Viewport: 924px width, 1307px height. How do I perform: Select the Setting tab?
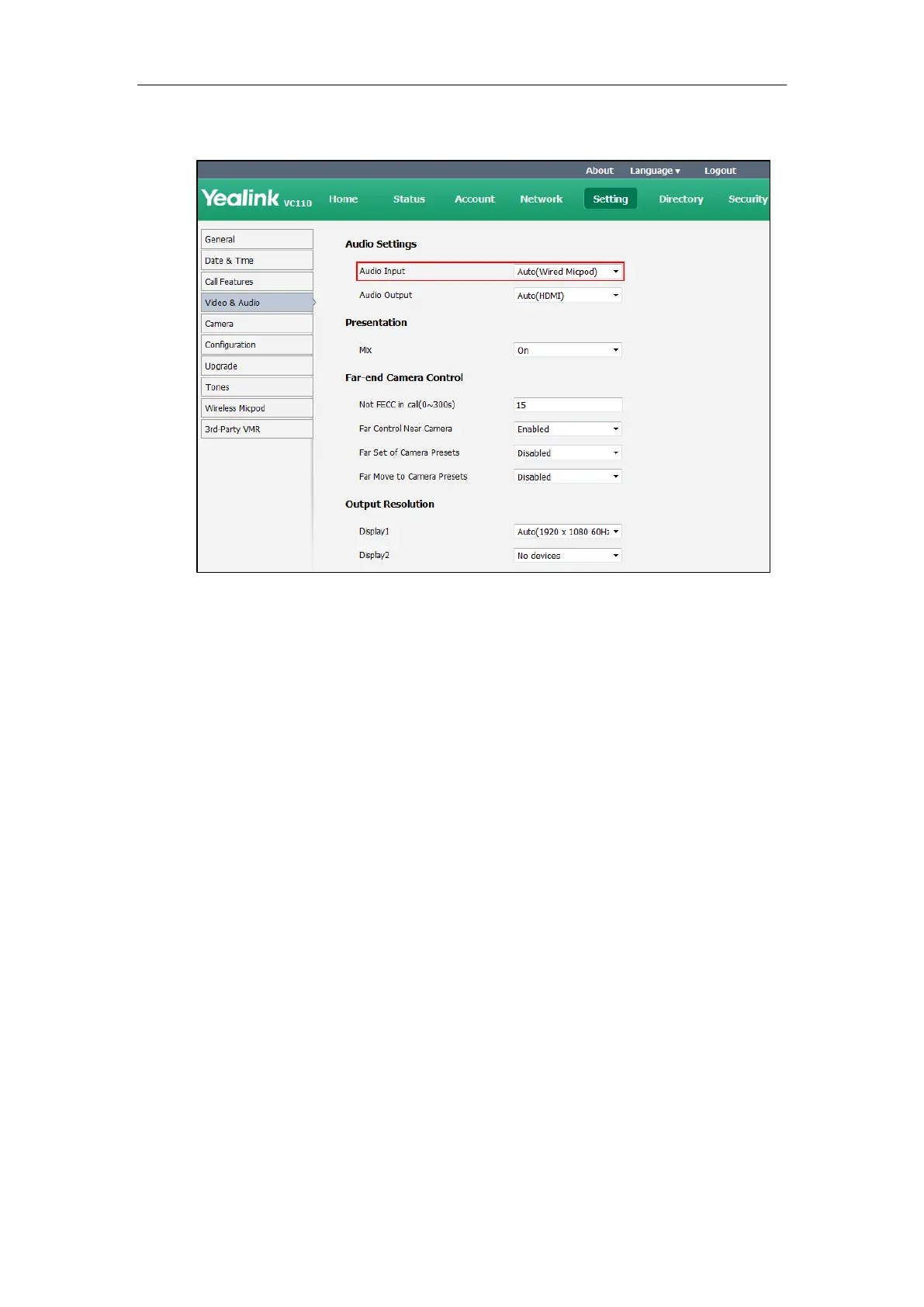coord(611,199)
